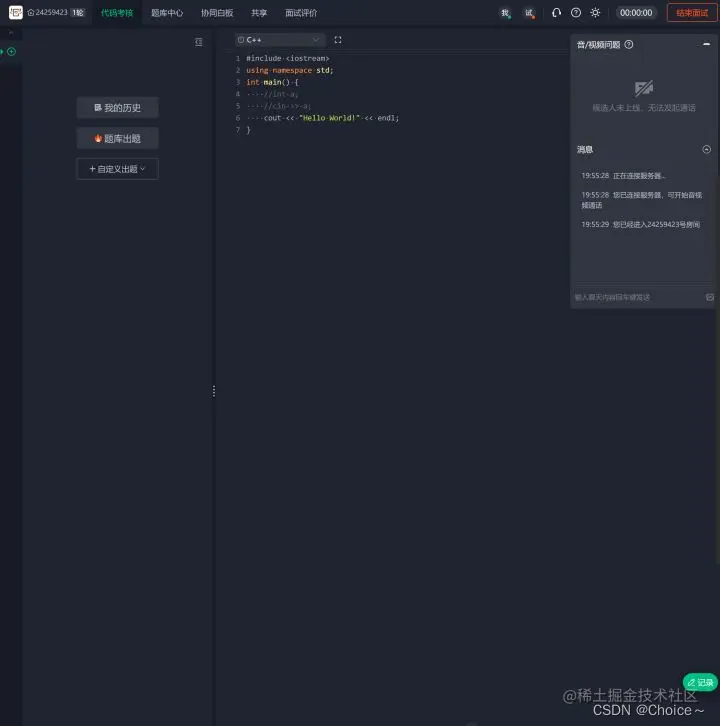
Task: Click the green 记录 button
Action: click(x=700, y=682)
